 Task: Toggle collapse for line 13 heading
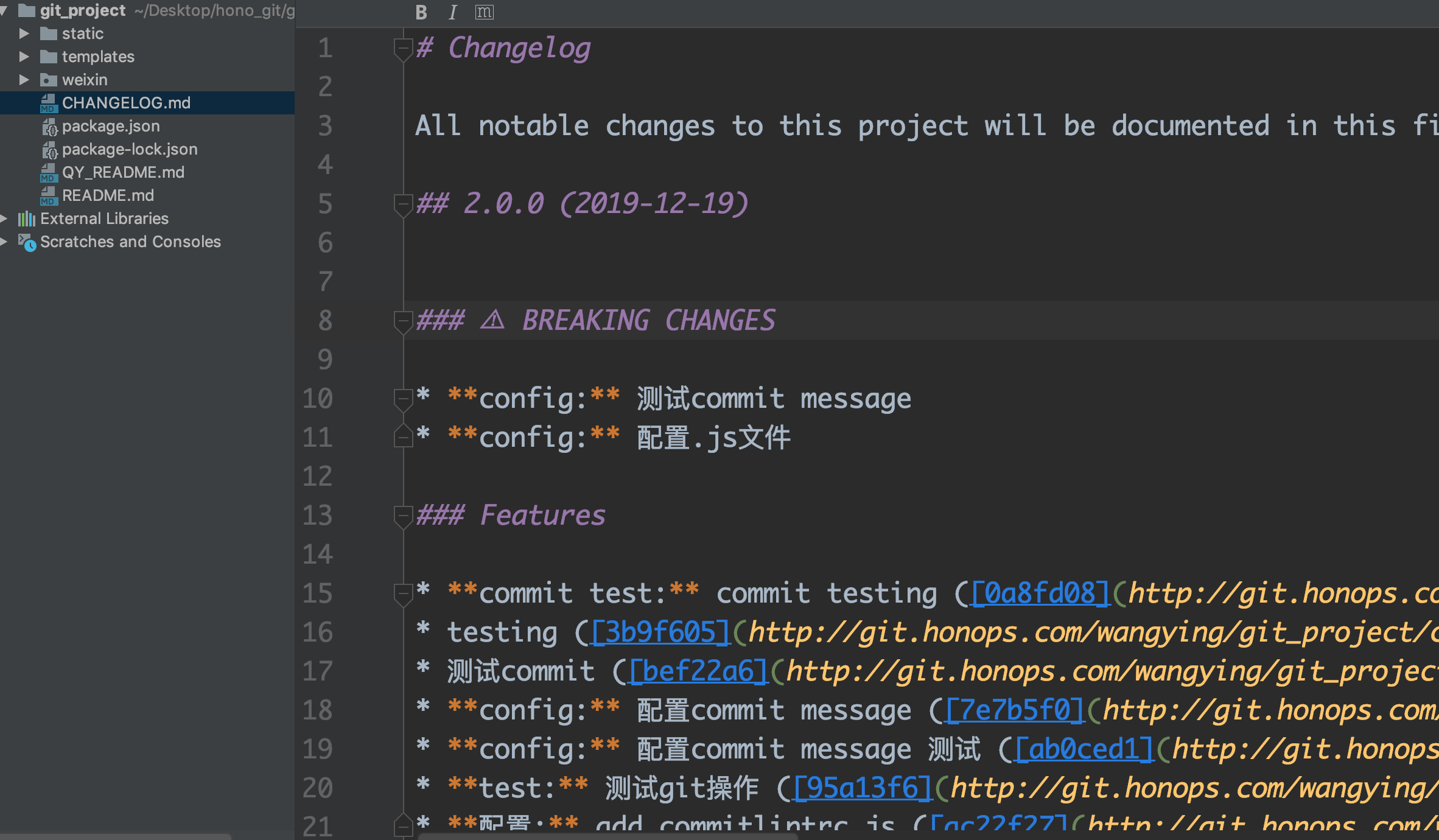pos(403,515)
